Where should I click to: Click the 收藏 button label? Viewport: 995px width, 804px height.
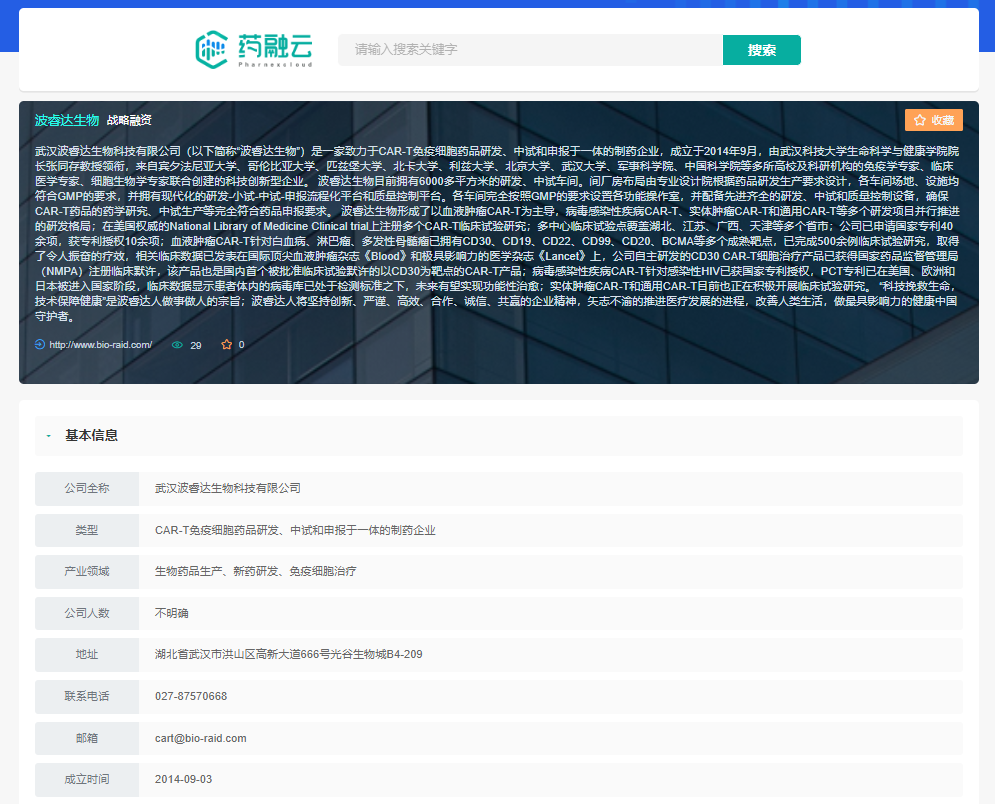(x=942, y=120)
